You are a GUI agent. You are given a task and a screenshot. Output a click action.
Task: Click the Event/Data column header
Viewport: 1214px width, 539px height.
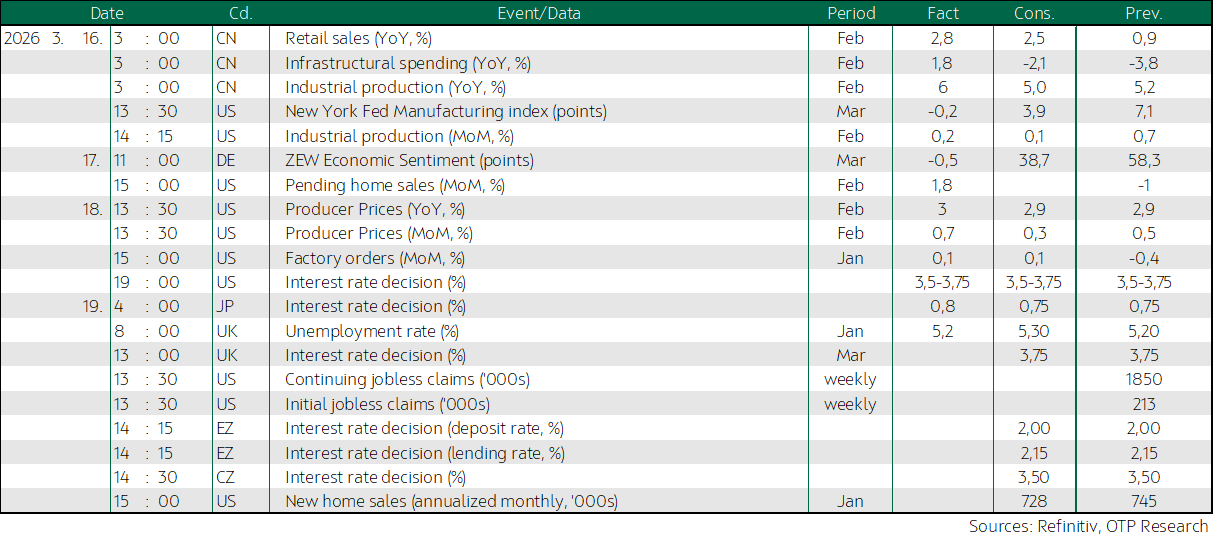pyautogui.click(x=538, y=14)
